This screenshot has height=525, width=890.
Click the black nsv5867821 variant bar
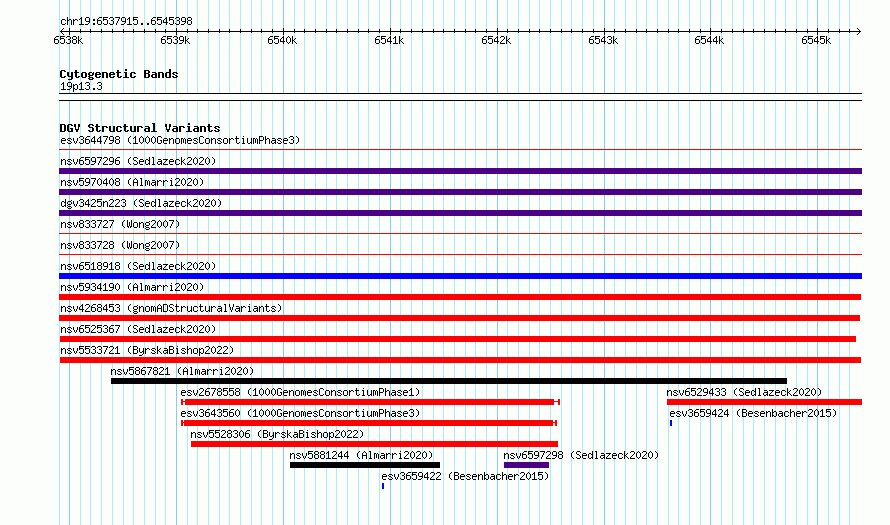tap(449, 381)
